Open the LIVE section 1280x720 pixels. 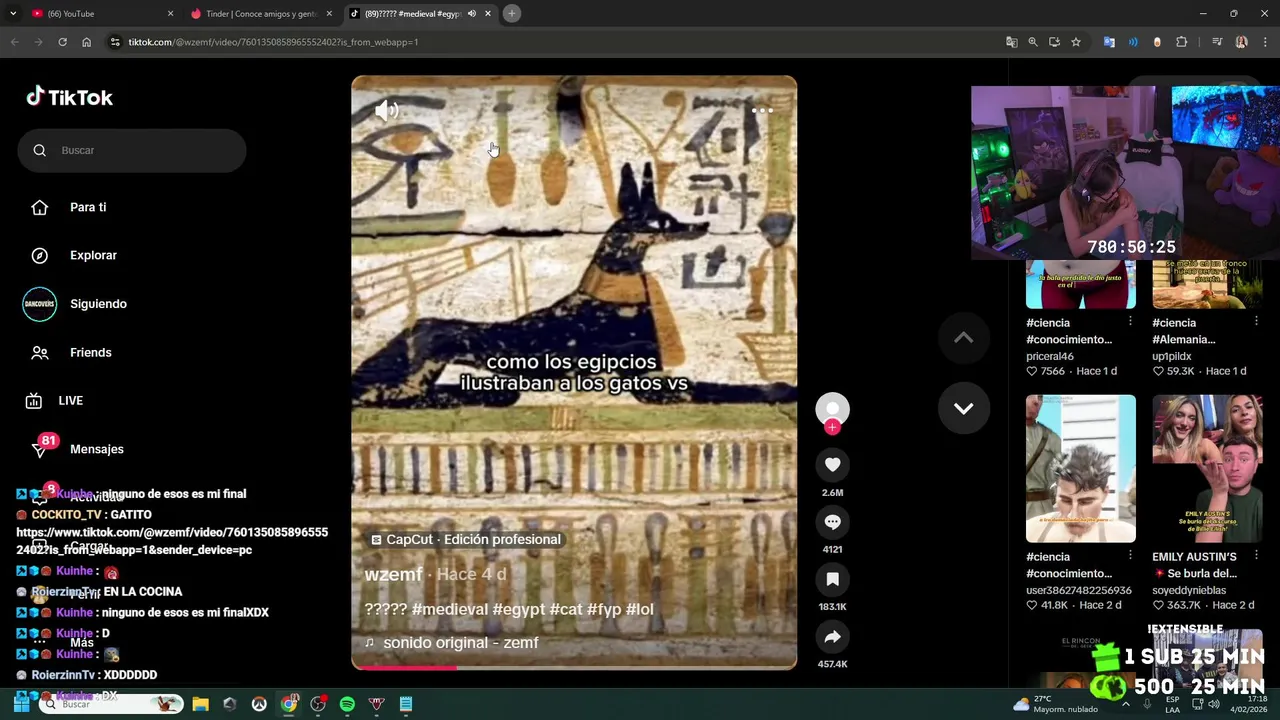70,400
